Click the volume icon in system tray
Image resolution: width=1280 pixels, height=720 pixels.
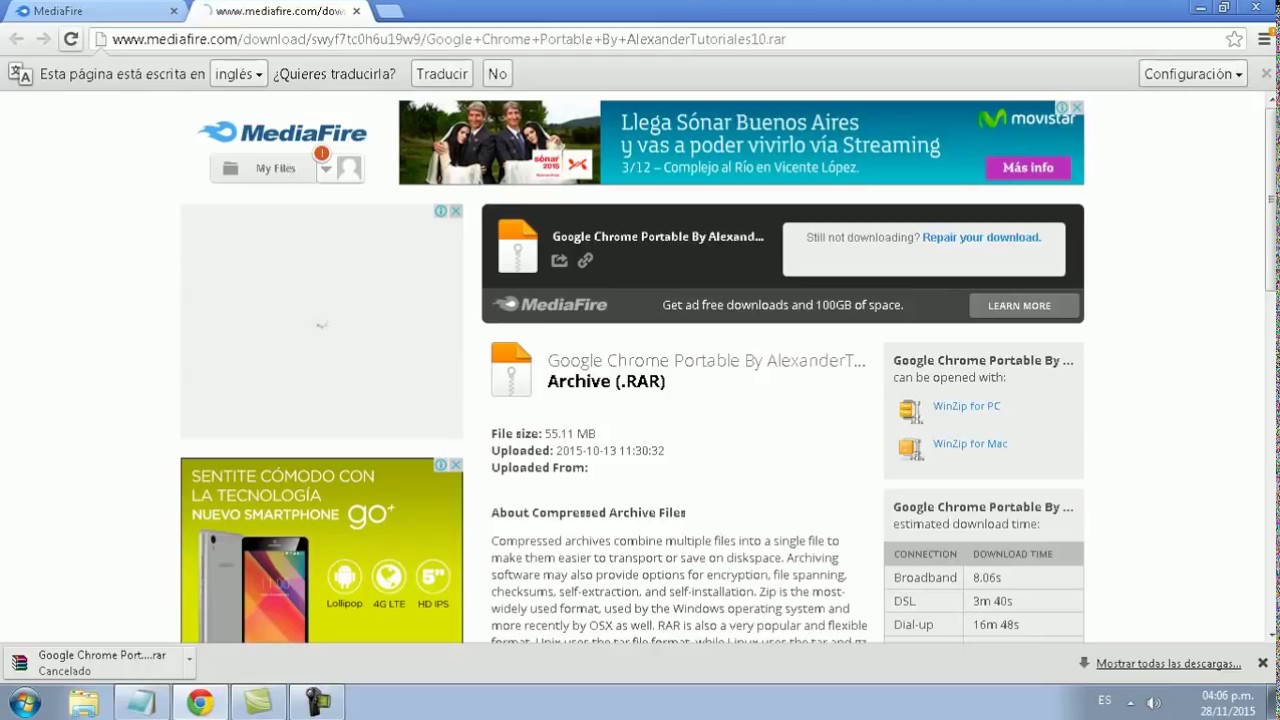1154,702
